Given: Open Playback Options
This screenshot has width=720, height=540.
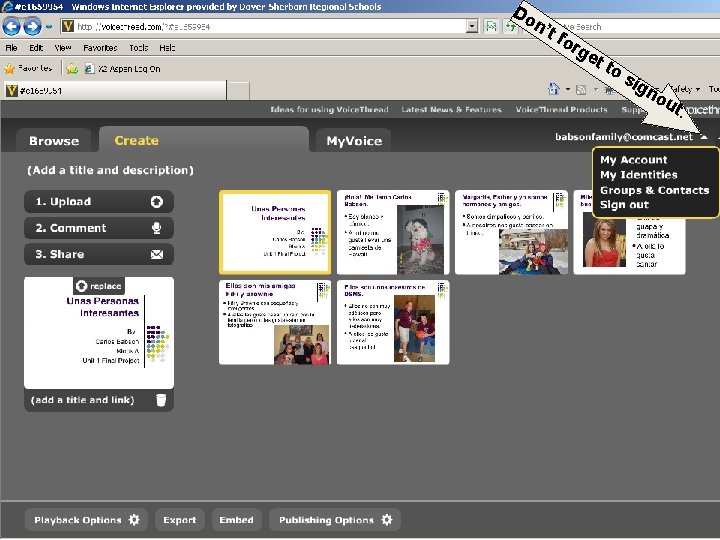Looking at the screenshot, I should click(86, 520).
